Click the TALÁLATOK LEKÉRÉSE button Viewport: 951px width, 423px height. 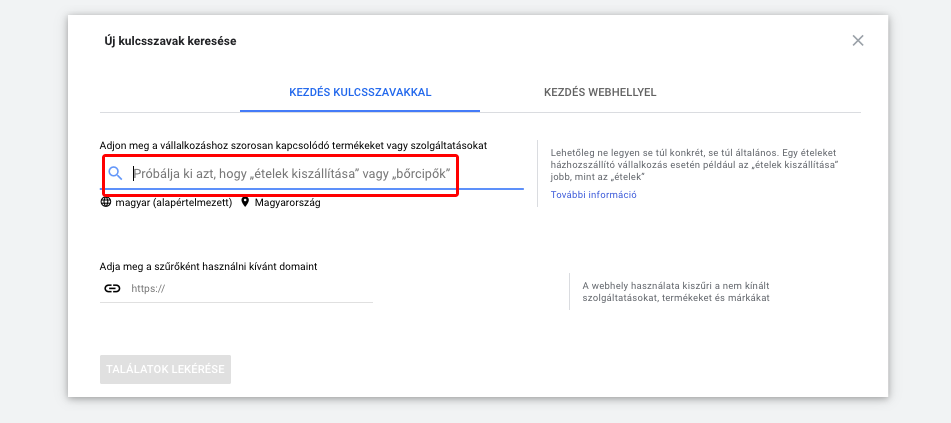[166, 369]
